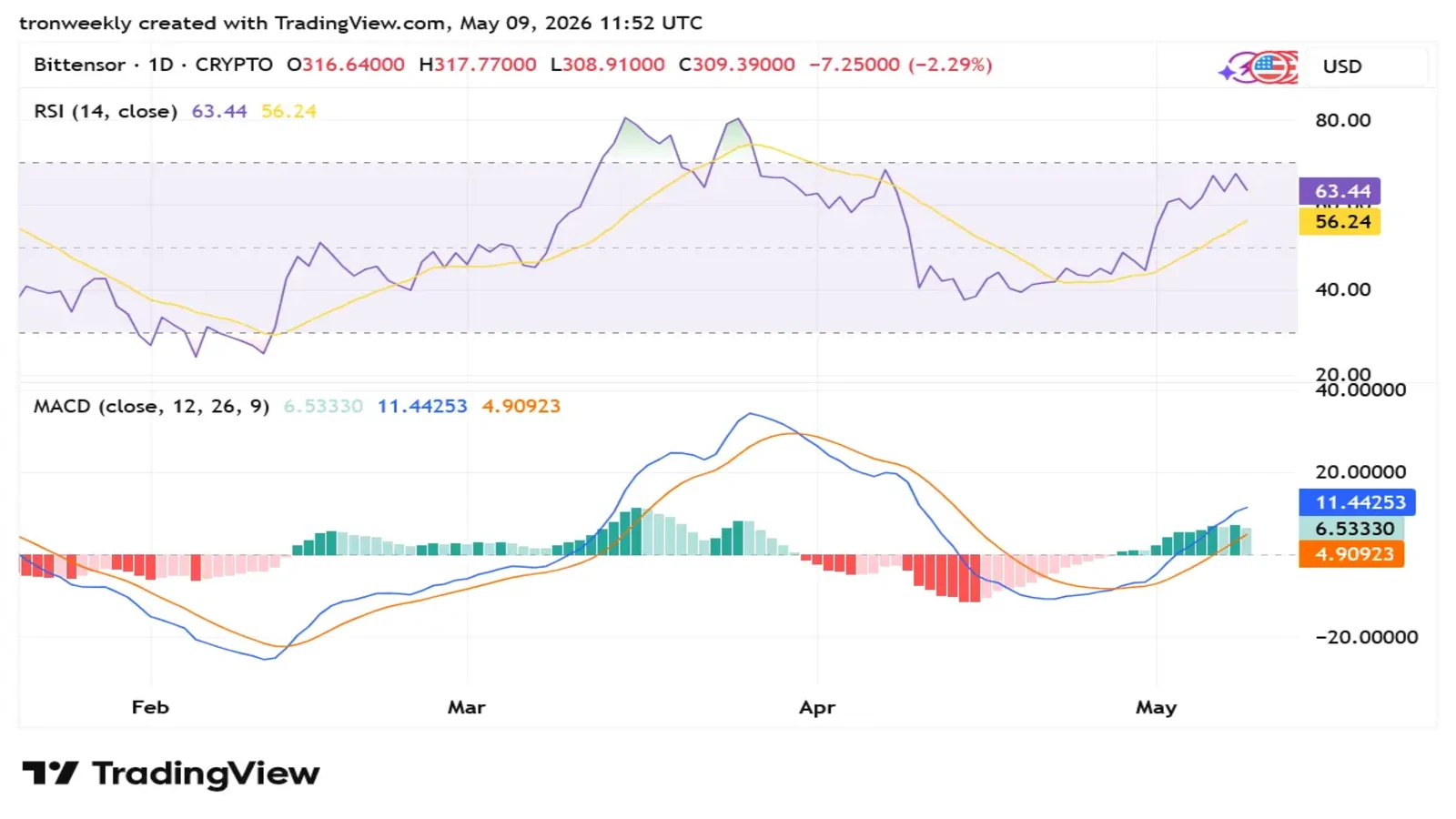
Task: Click the orange 4.90923 axis tag
Action: point(1351,554)
